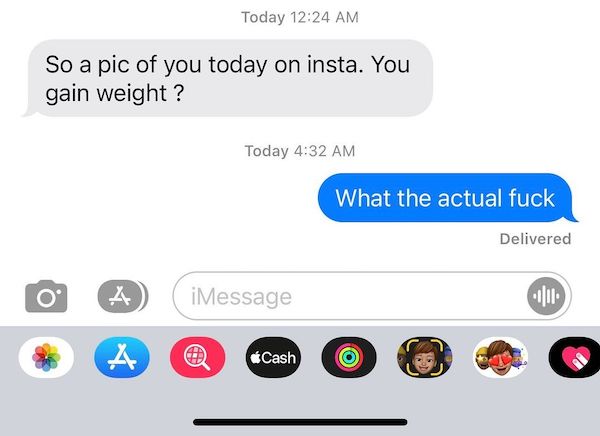Open the blue App Store iMessage app
600x436 pixels.
coord(122,357)
